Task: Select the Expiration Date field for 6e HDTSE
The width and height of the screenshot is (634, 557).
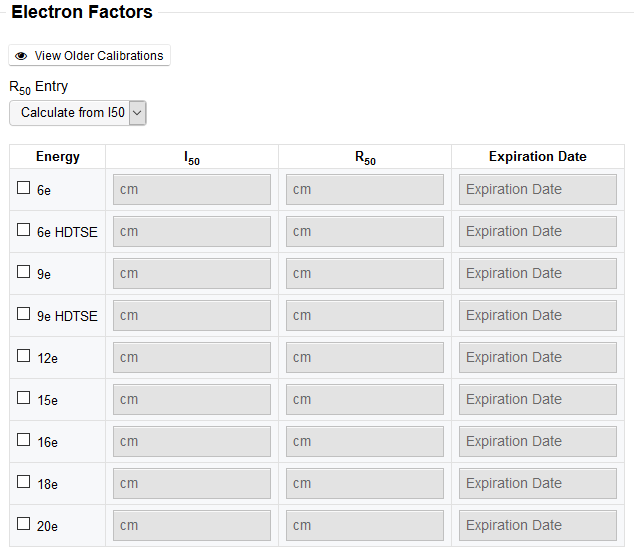Action: [x=538, y=232]
